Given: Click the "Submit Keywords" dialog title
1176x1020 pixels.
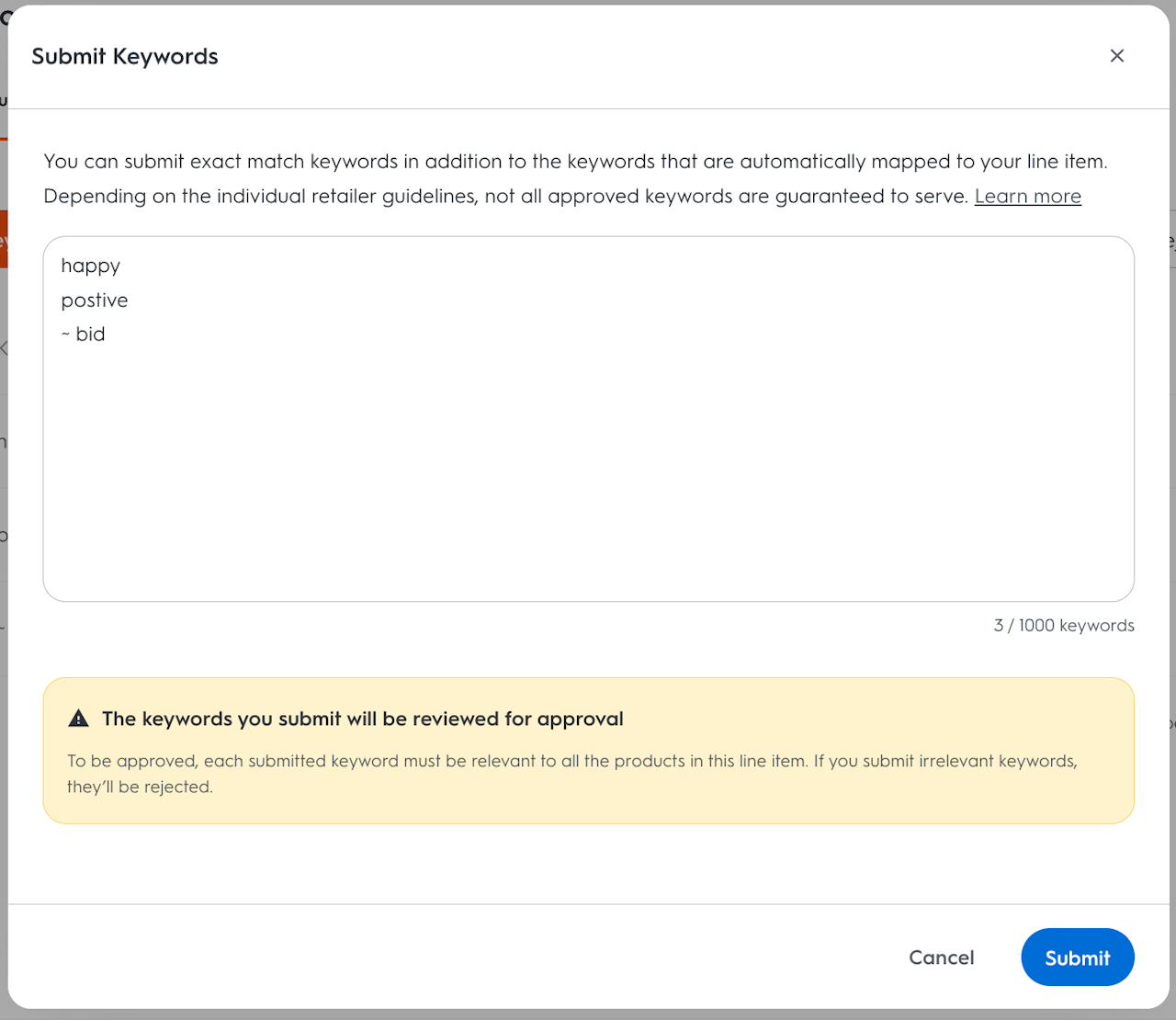Looking at the screenshot, I should click(x=125, y=57).
